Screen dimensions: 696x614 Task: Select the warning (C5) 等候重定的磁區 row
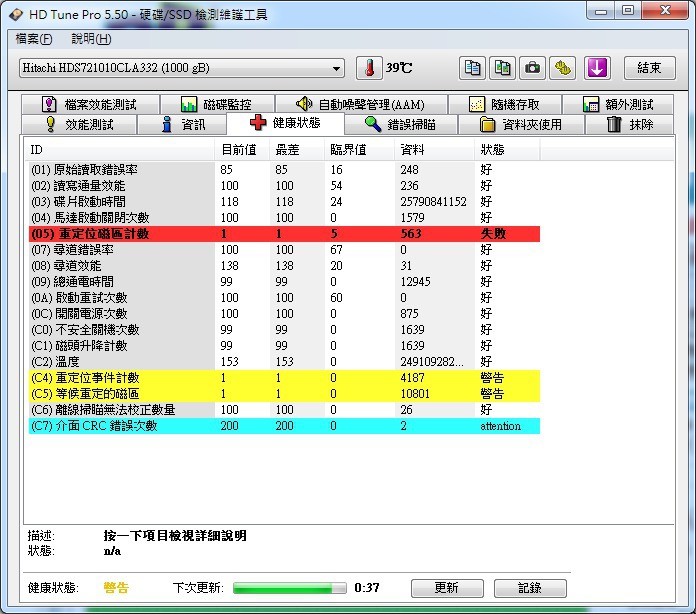284,394
